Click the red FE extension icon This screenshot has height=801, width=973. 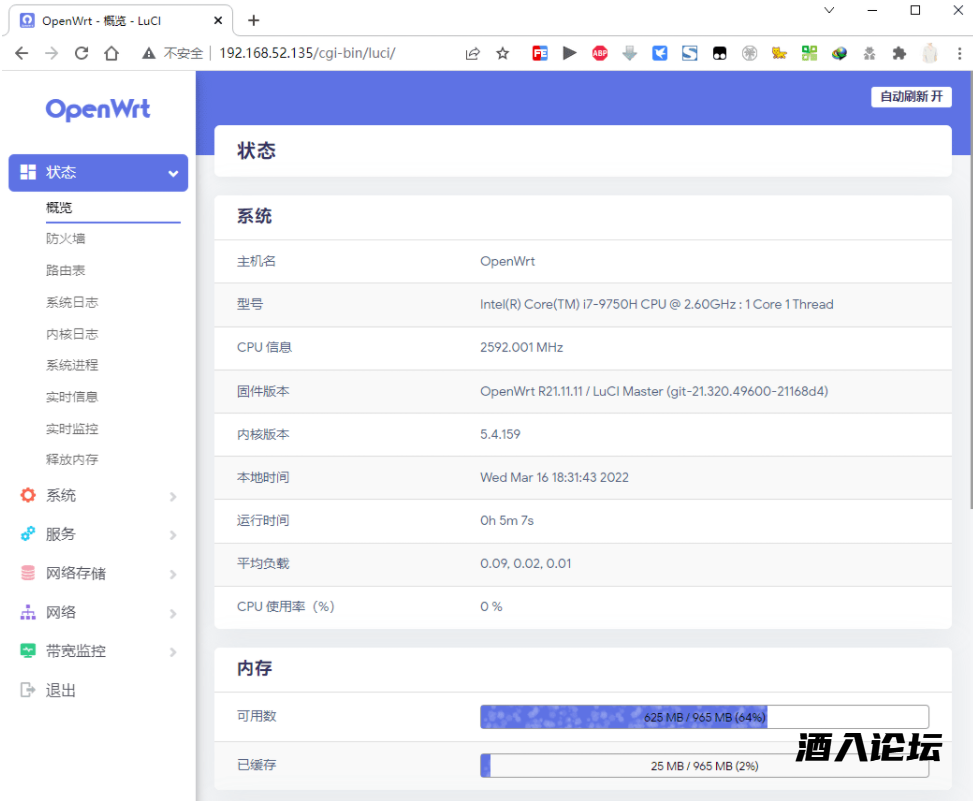click(540, 53)
